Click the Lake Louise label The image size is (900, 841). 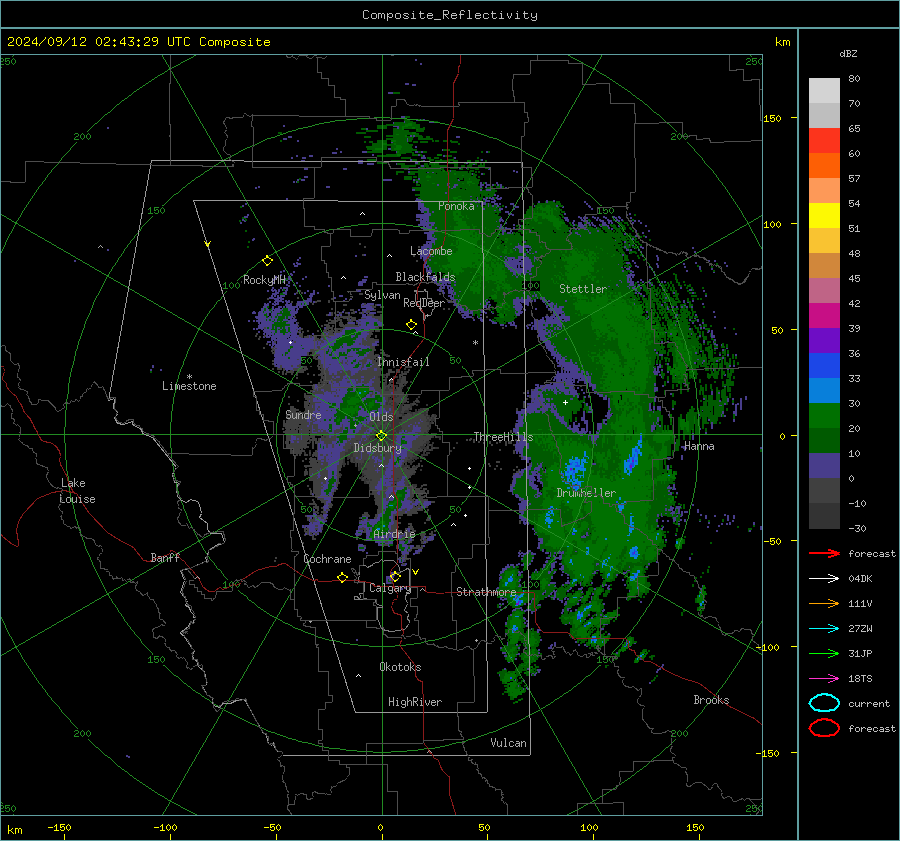[x=77, y=491]
